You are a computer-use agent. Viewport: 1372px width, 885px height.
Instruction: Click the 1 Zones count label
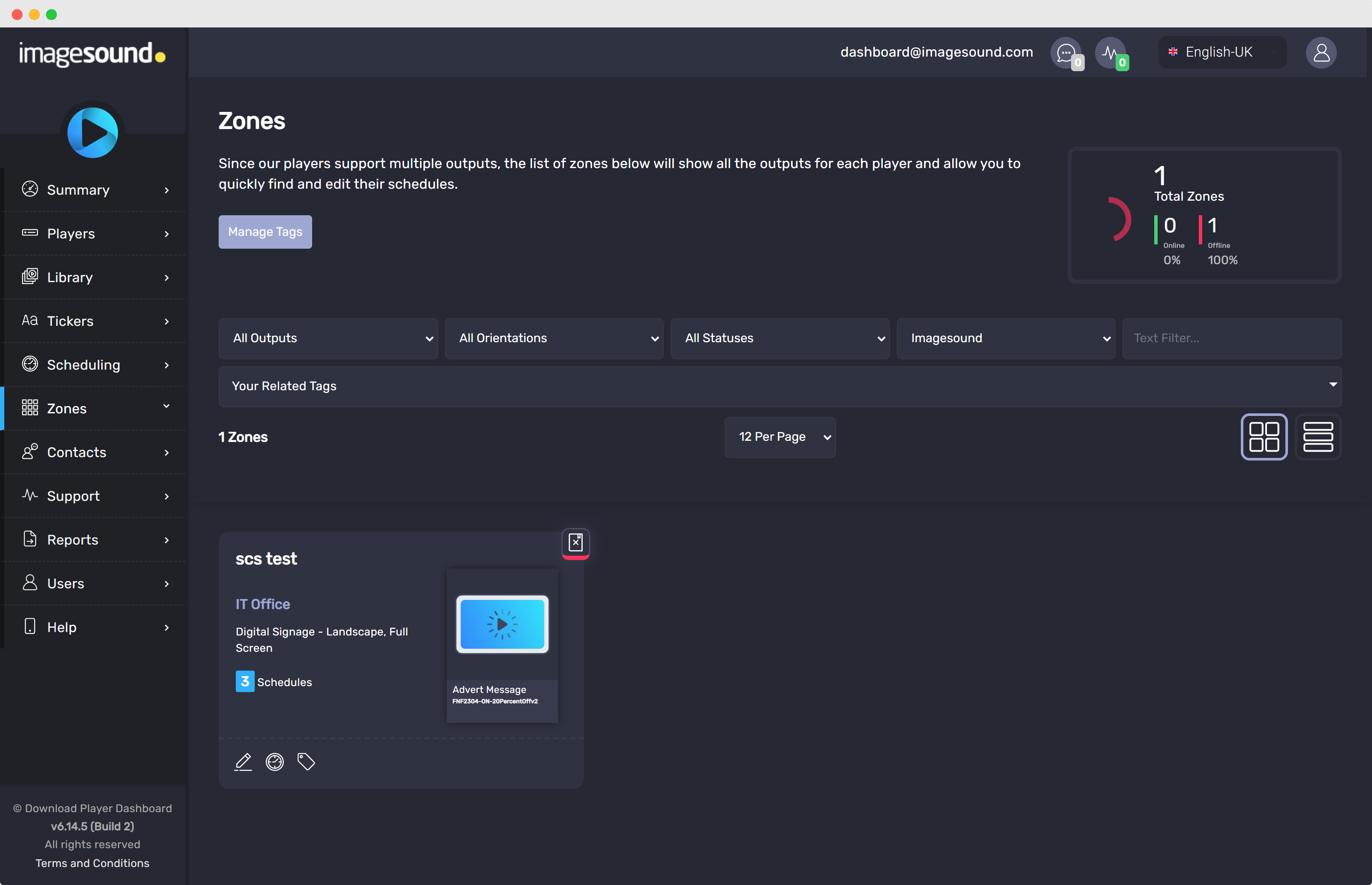coord(243,437)
